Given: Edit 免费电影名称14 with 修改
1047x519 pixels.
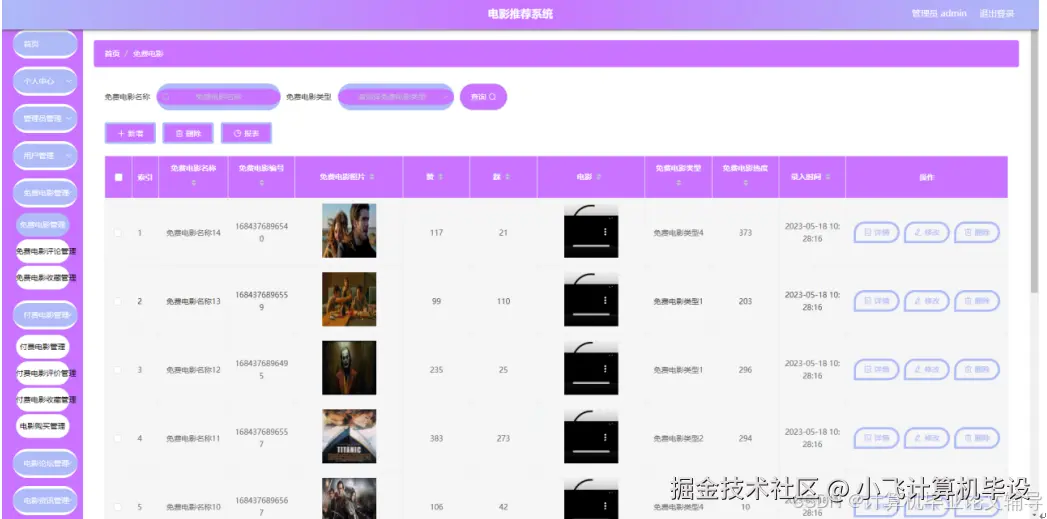Looking at the screenshot, I should [927, 232].
